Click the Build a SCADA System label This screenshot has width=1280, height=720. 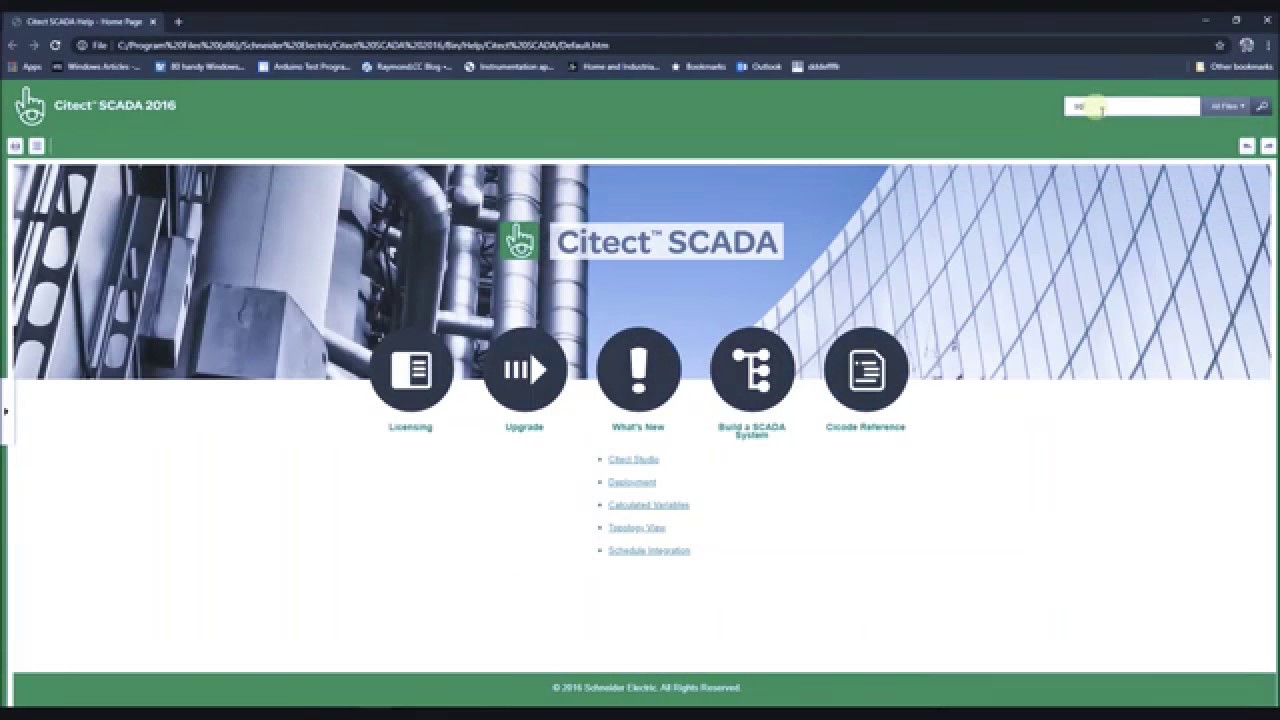tap(752, 431)
